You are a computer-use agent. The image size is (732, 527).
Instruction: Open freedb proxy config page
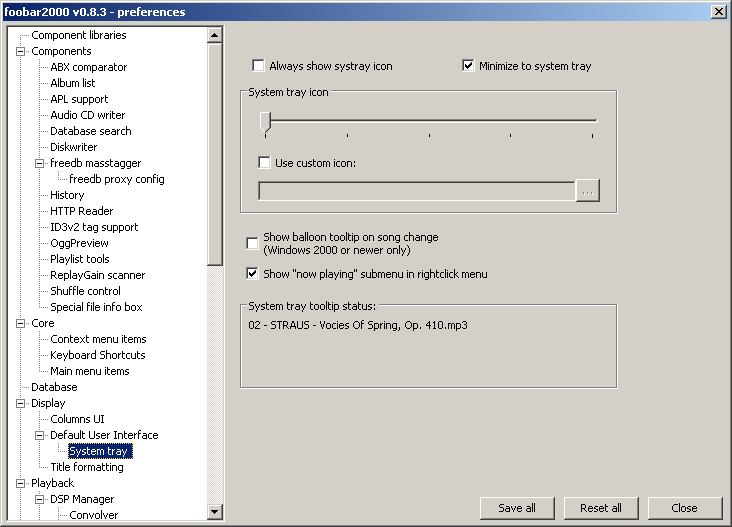click(x=117, y=179)
